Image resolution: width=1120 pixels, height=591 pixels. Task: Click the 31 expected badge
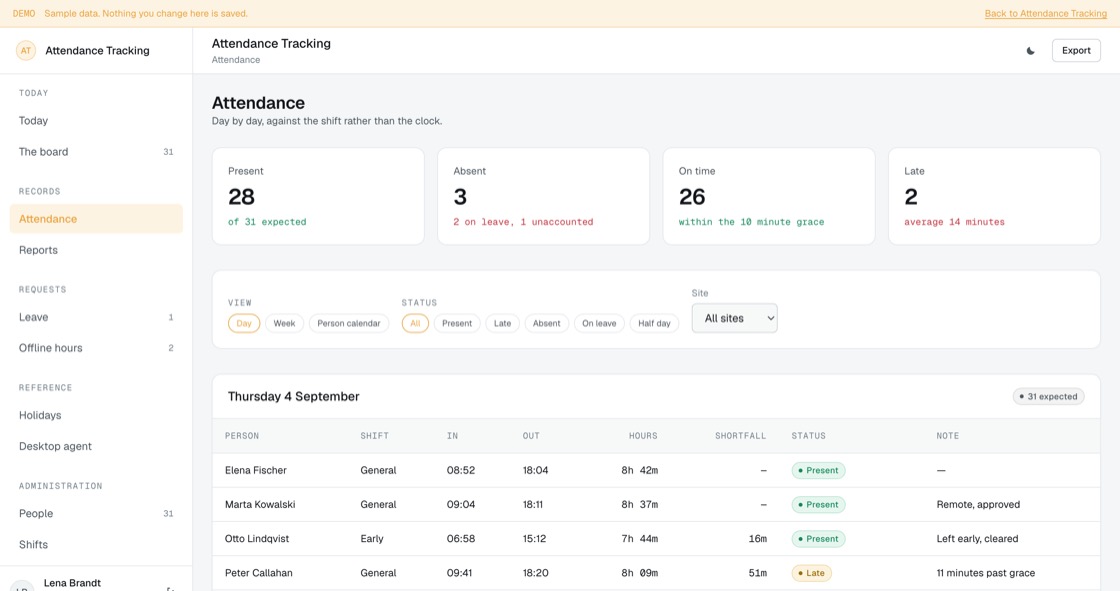[1048, 397]
